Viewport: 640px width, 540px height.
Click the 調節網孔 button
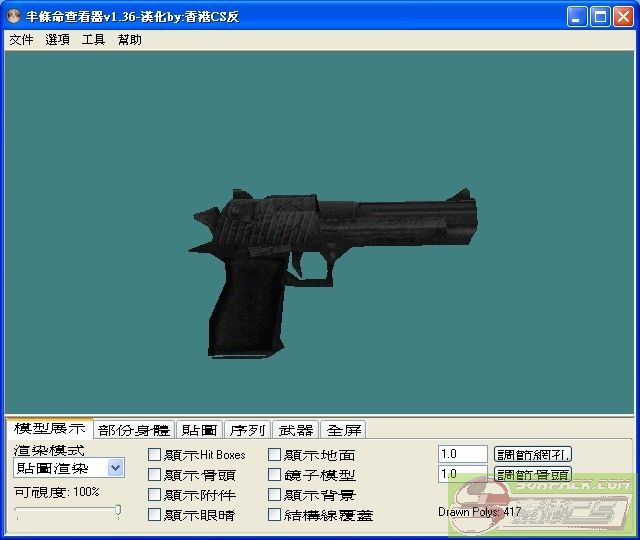[533, 454]
